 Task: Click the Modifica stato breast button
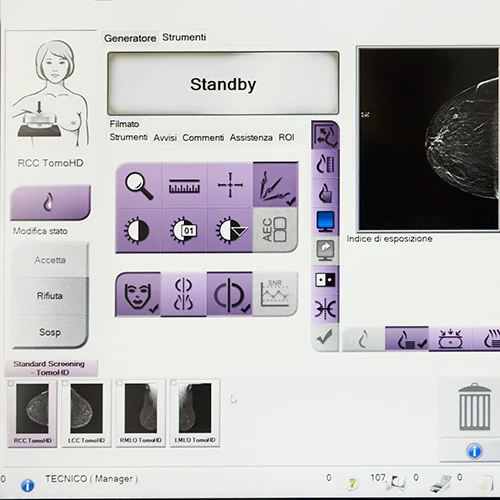point(50,203)
